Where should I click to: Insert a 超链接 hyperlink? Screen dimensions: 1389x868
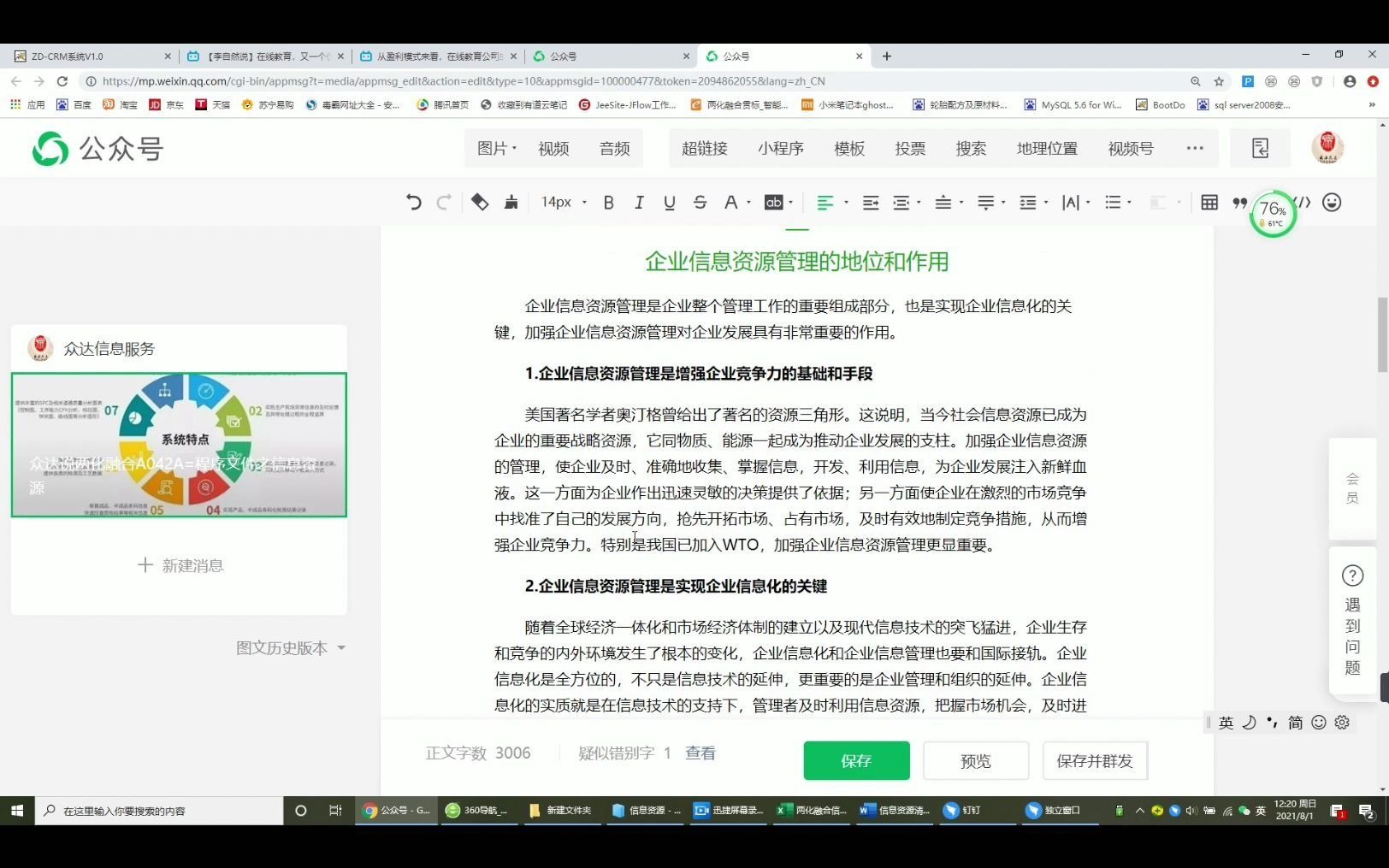[704, 149]
